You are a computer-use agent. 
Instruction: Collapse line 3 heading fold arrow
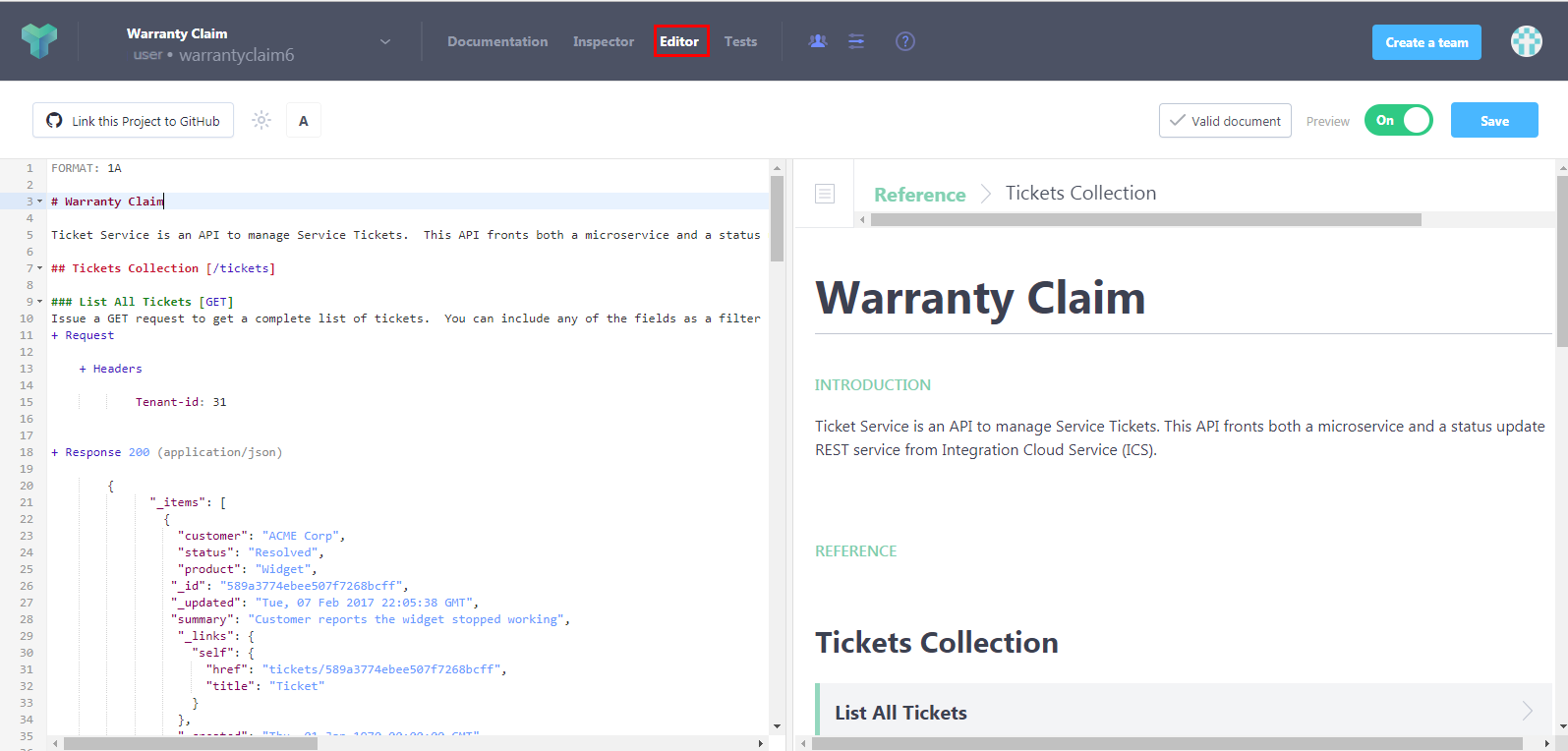(x=39, y=202)
